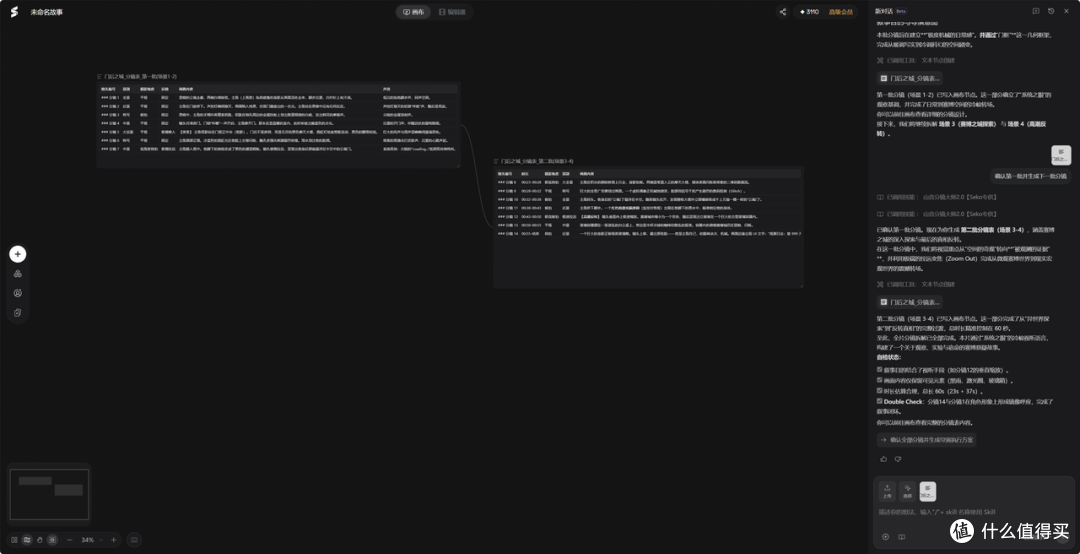
Task: Click the header row of second storyboard table
Action: point(648,174)
